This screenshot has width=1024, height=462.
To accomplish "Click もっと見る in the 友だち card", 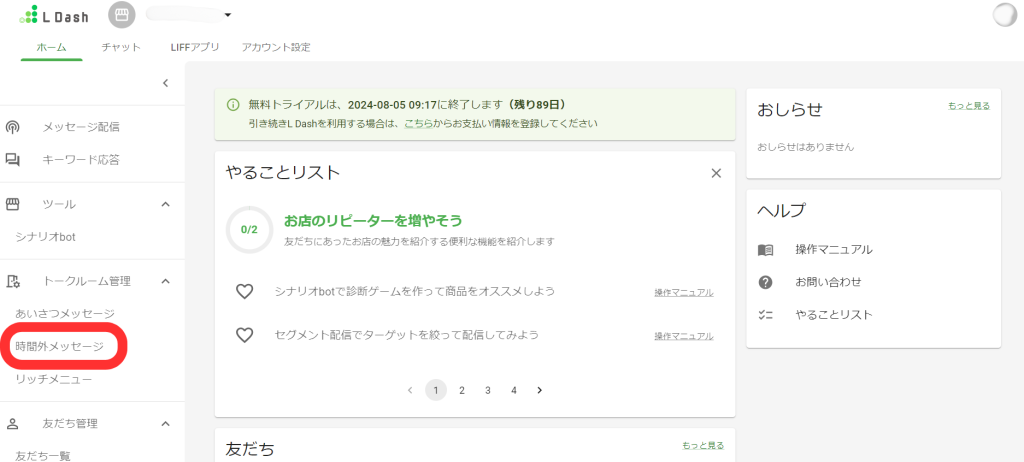I will (x=703, y=445).
